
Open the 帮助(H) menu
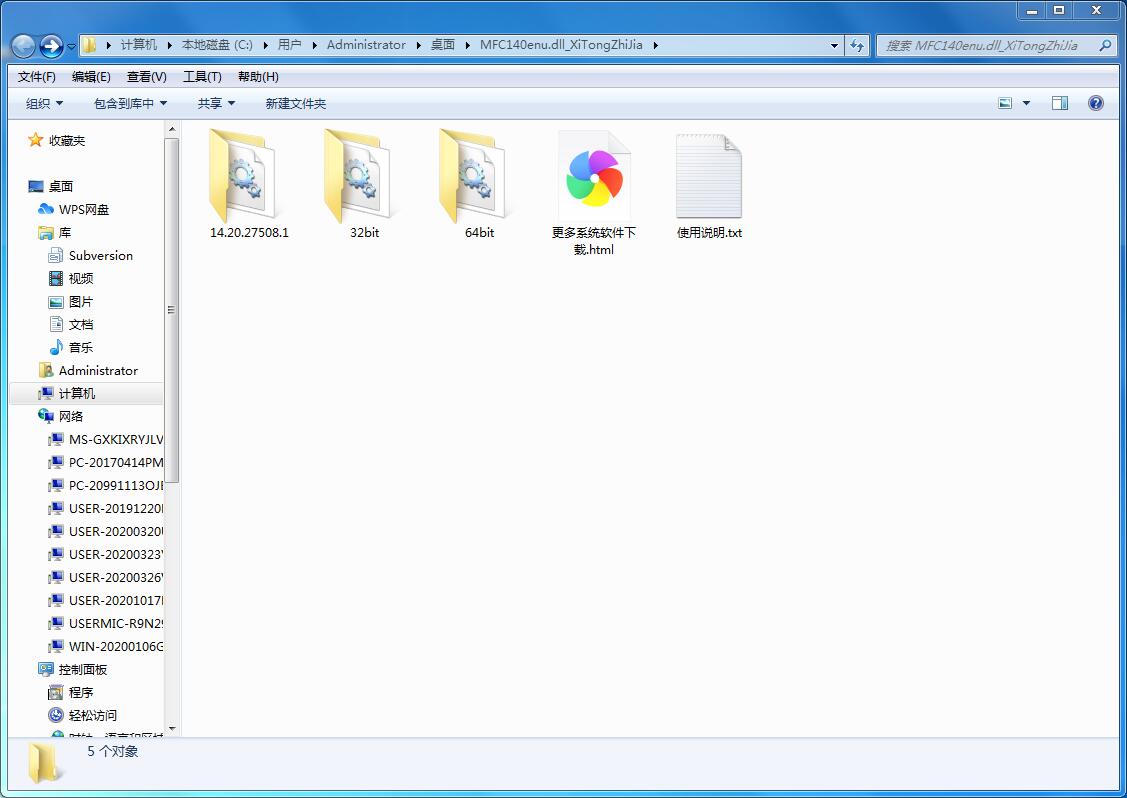pos(258,76)
